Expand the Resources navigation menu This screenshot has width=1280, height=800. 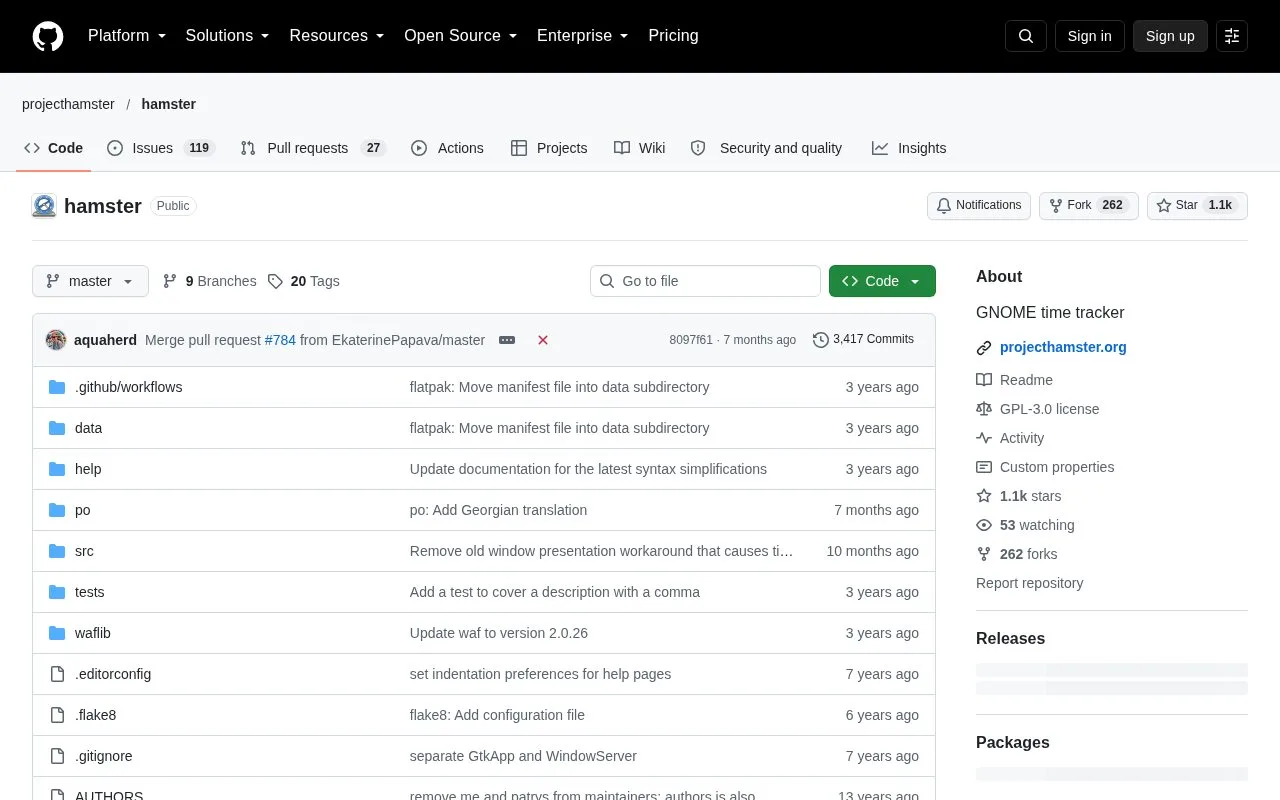click(x=337, y=36)
